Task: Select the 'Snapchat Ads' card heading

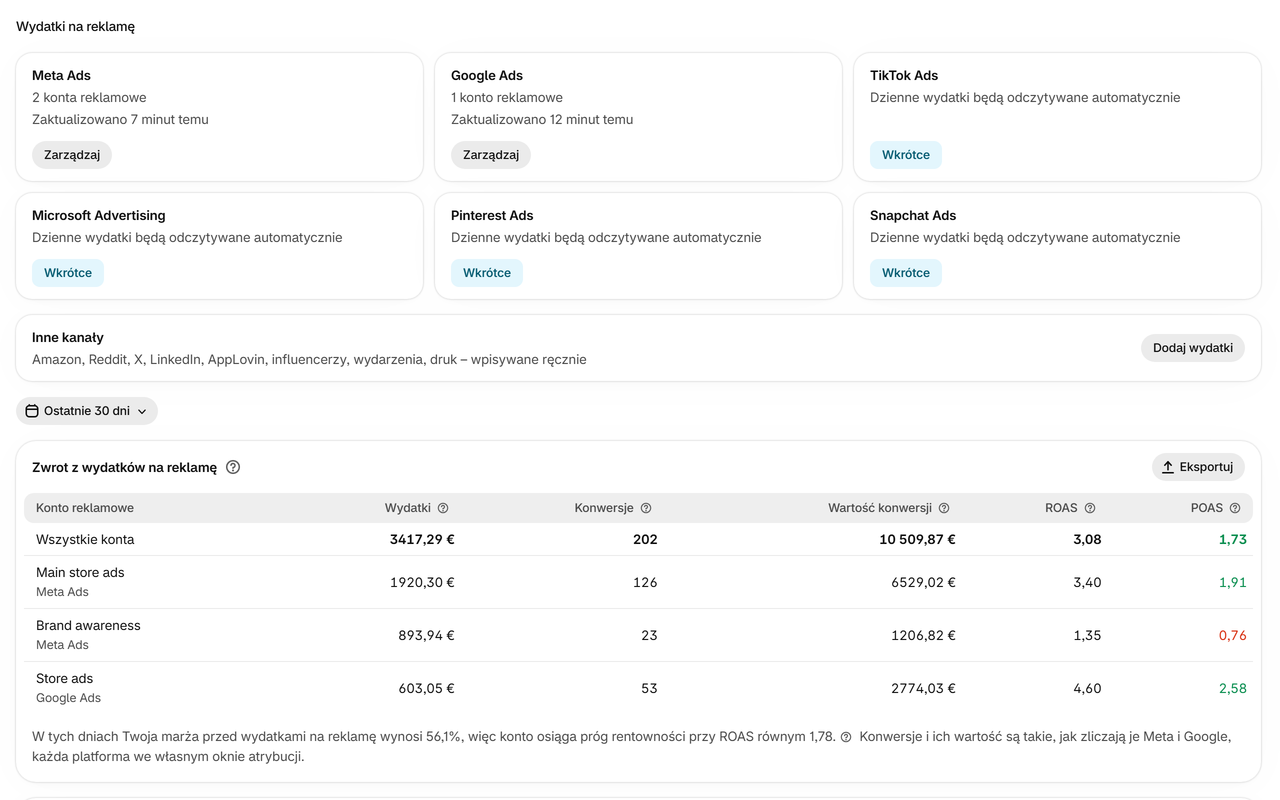Action: 913,215
